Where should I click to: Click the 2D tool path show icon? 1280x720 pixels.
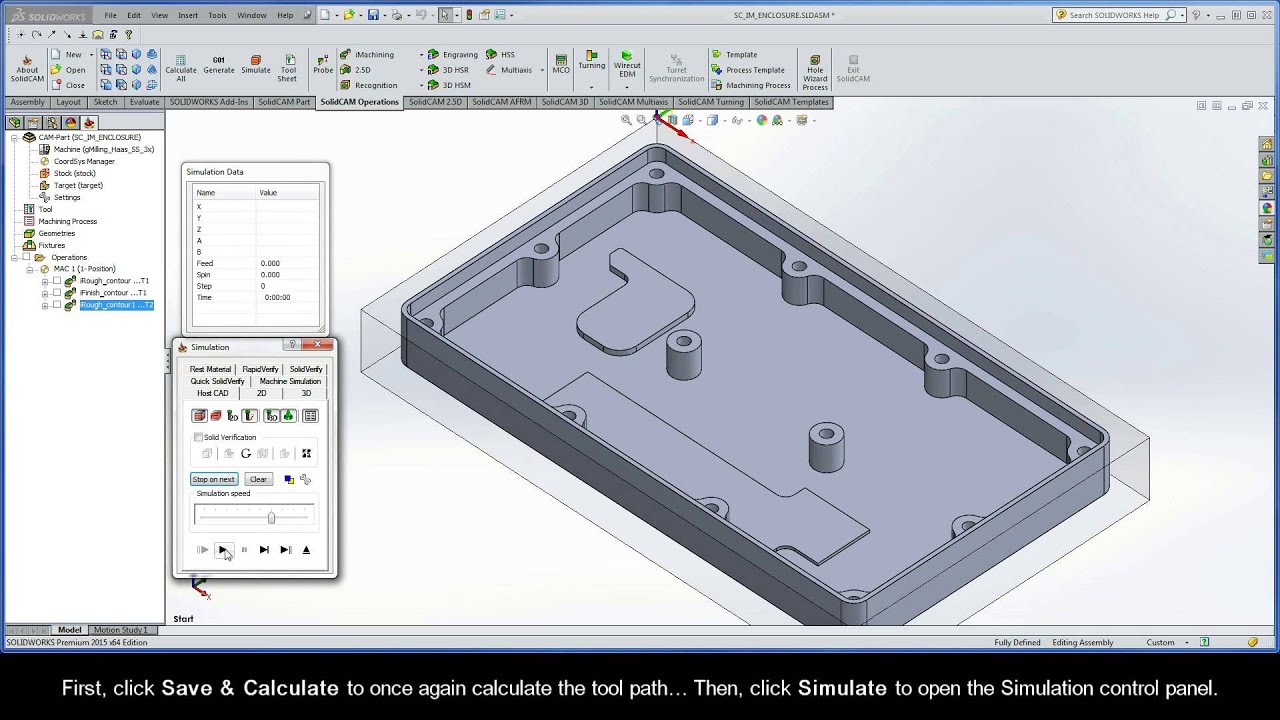(x=233, y=416)
